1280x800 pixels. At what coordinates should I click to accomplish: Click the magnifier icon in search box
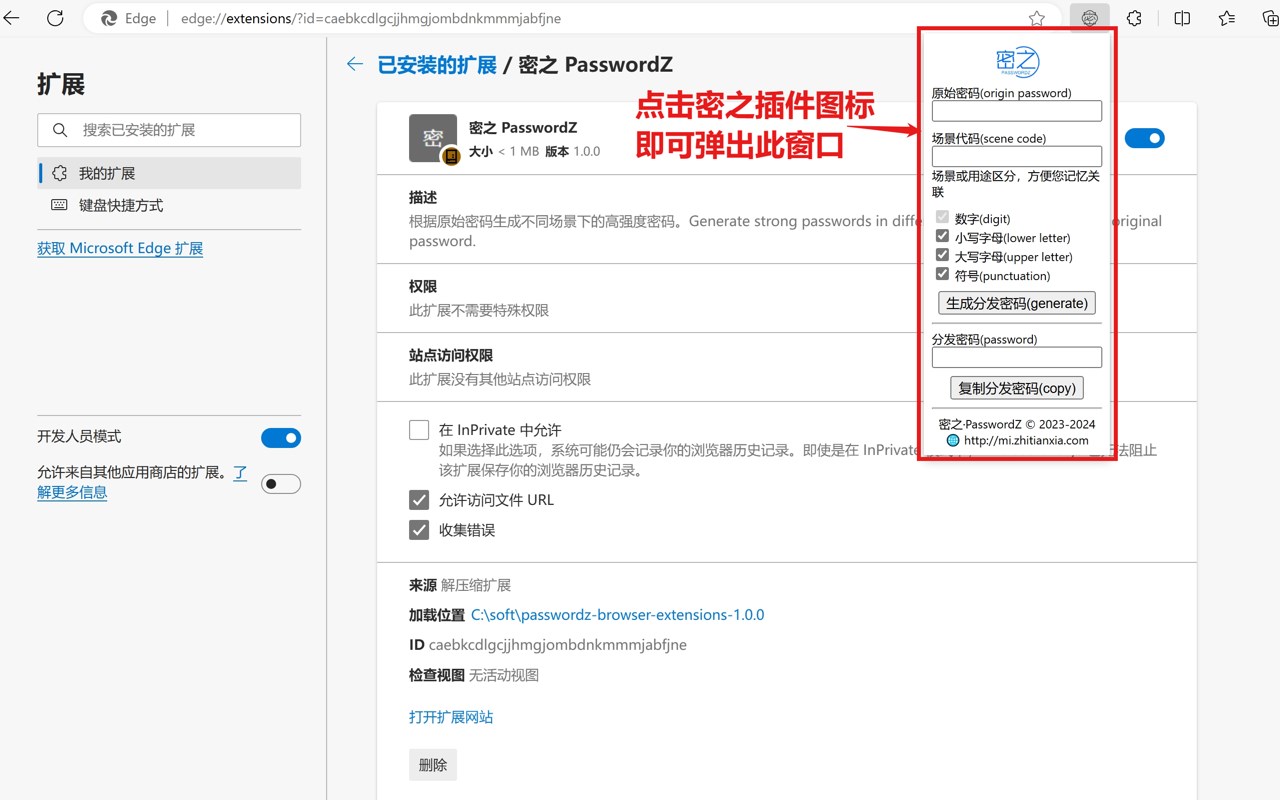pyautogui.click(x=60, y=130)
